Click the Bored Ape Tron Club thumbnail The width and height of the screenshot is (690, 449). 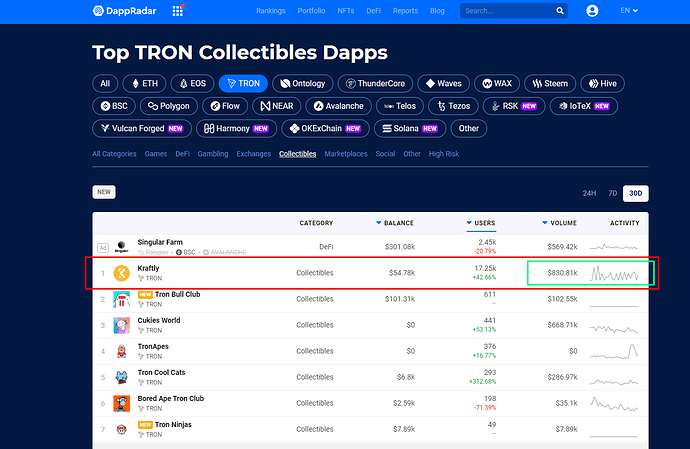tap(121, 403)
